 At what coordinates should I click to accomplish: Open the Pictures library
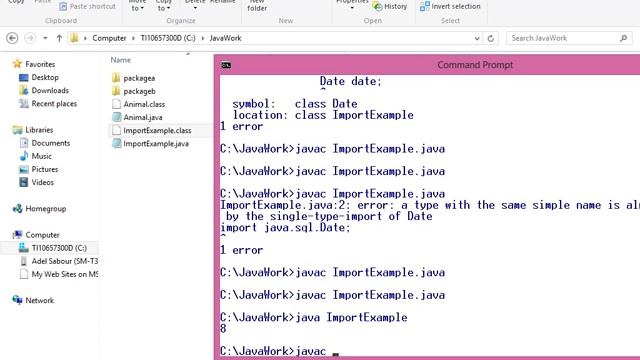45,169
